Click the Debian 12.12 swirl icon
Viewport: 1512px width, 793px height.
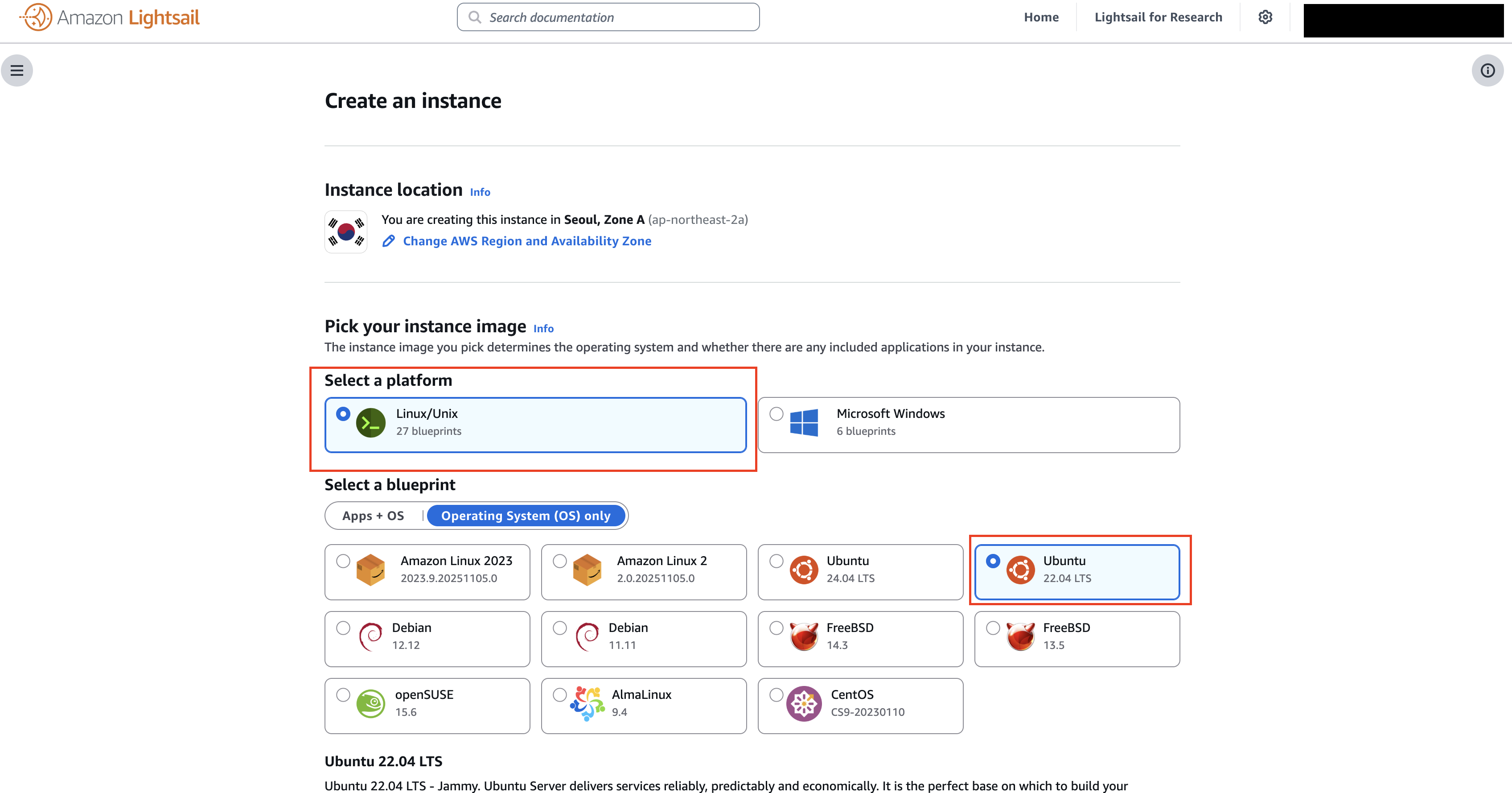click(x=371, y=637)
